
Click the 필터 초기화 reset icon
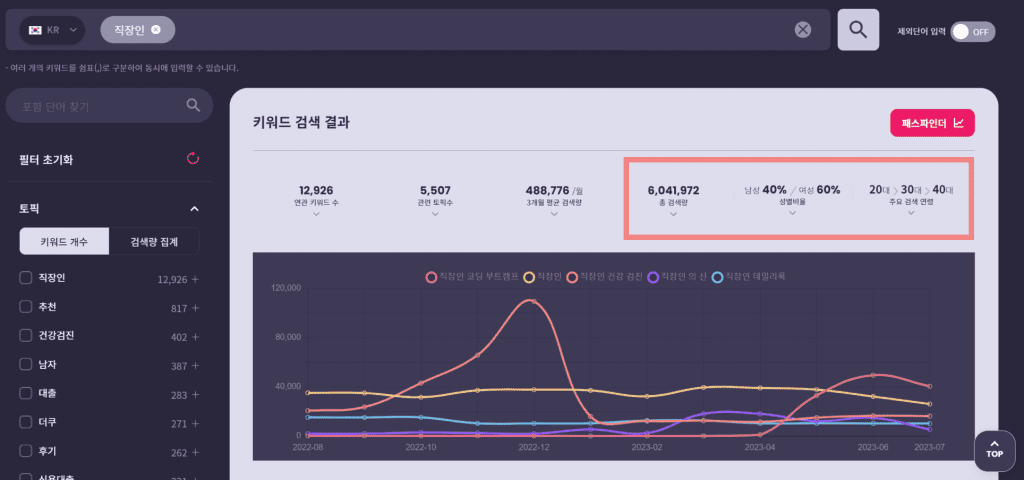(193, 158)
